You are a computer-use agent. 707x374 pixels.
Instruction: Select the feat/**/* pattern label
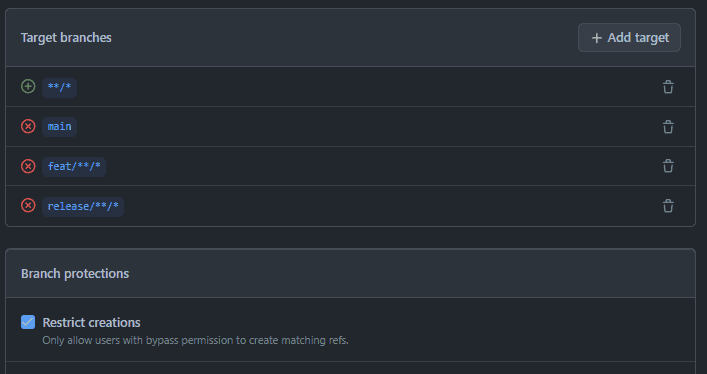74,166
